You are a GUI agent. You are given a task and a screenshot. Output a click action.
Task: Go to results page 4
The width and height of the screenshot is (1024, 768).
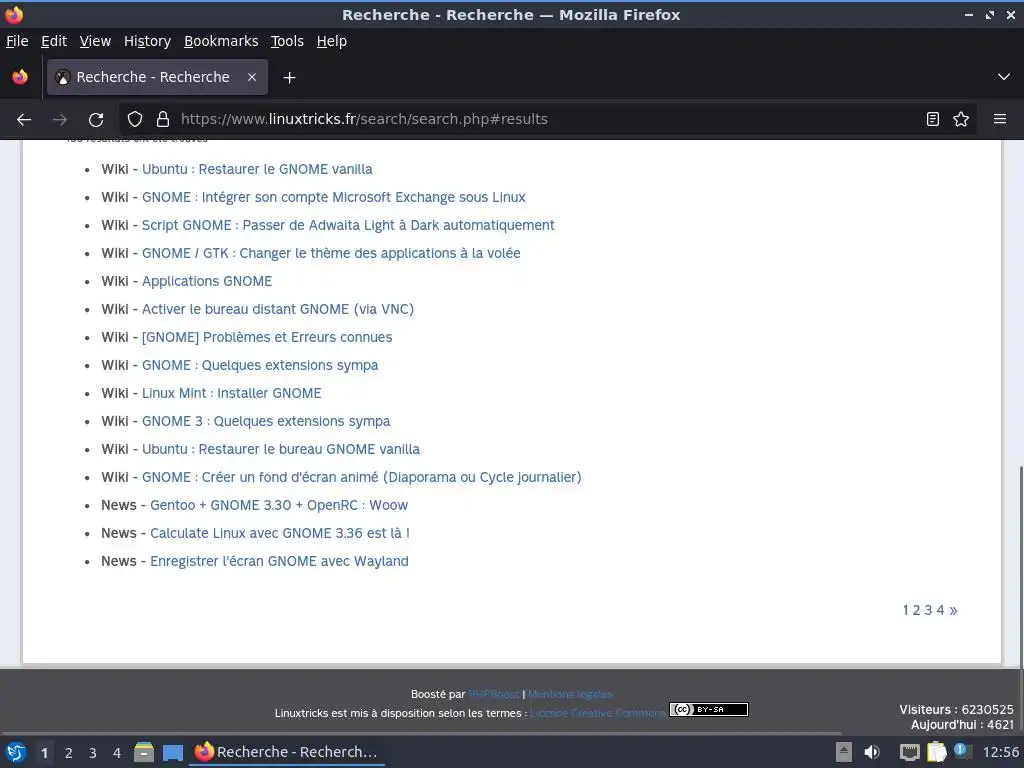[x=940, y=611]
